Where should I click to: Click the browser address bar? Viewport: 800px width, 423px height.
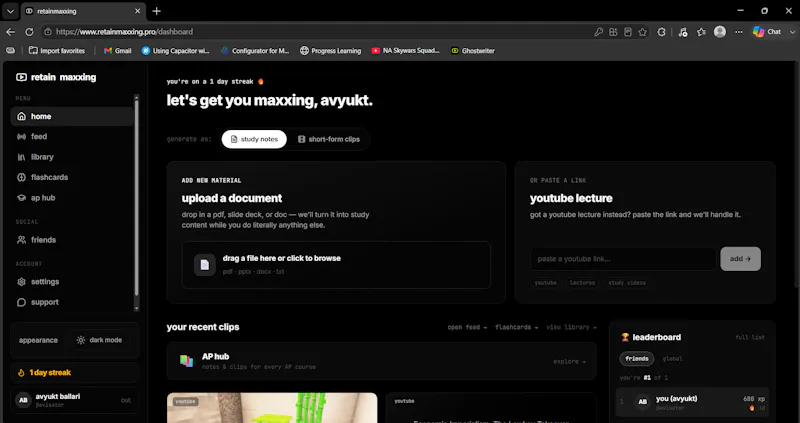click(316, 32)
